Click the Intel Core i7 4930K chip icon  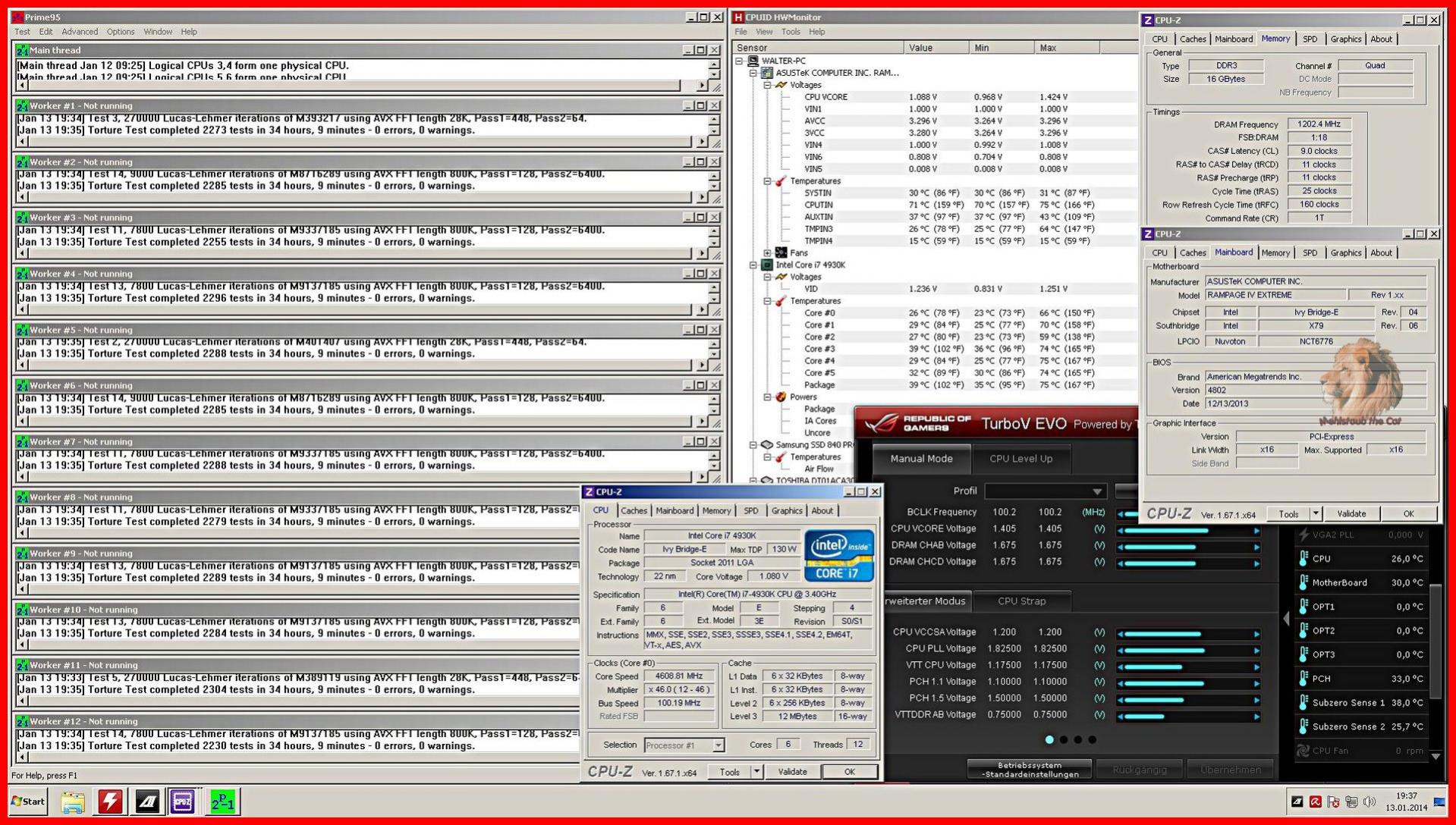tap(766, 265)
